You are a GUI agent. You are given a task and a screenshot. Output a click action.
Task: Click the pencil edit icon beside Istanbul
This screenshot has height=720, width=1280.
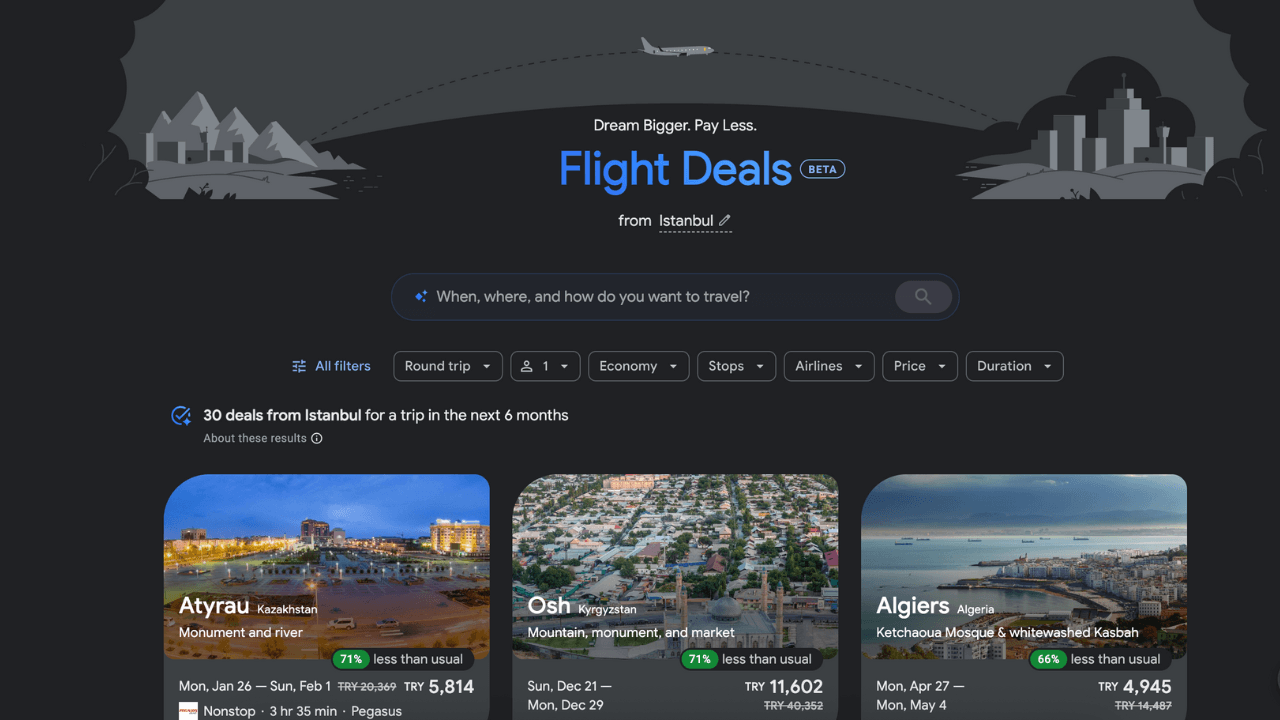(x=725, y=220)
